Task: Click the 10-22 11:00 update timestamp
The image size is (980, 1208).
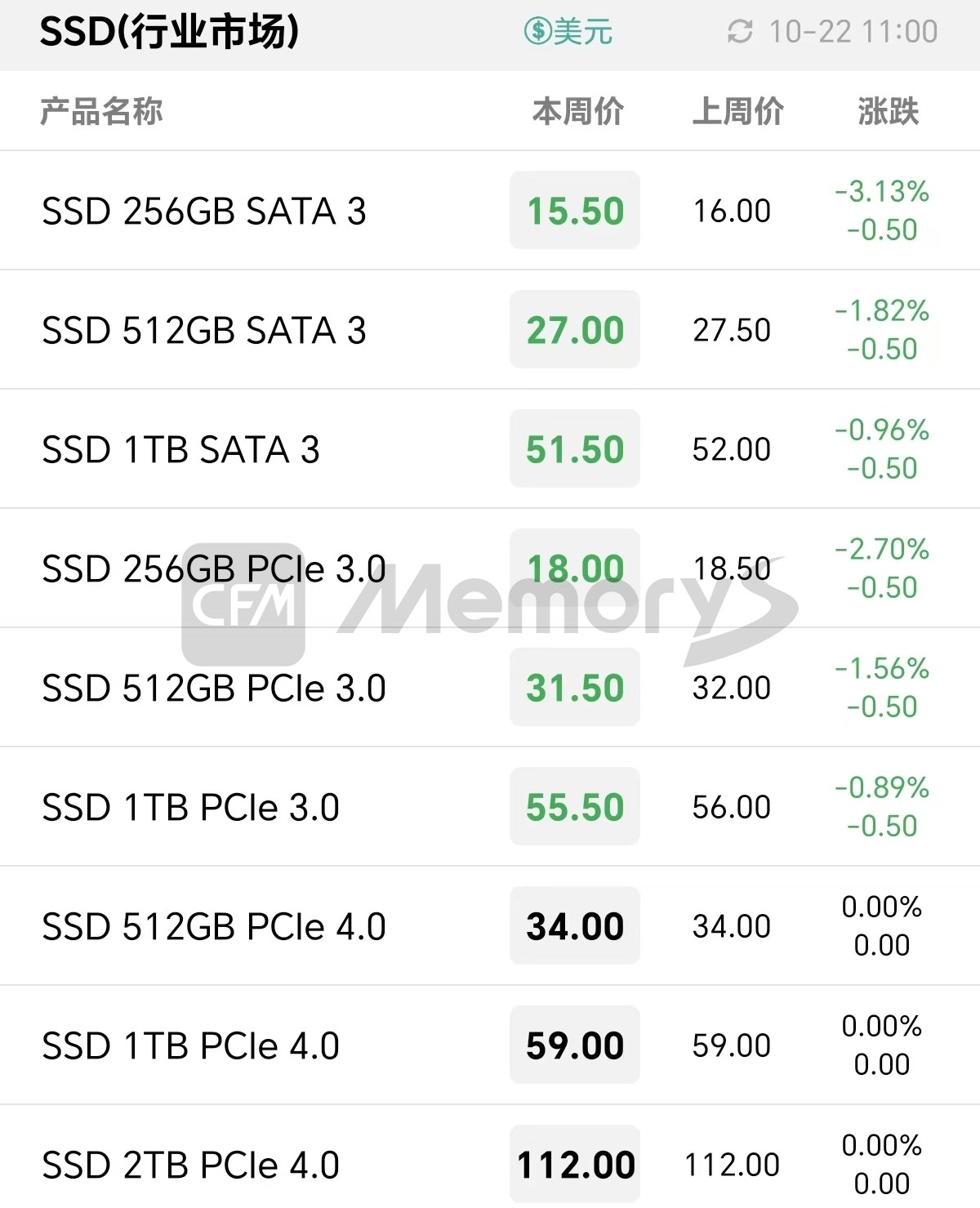Action: [853, 32]
